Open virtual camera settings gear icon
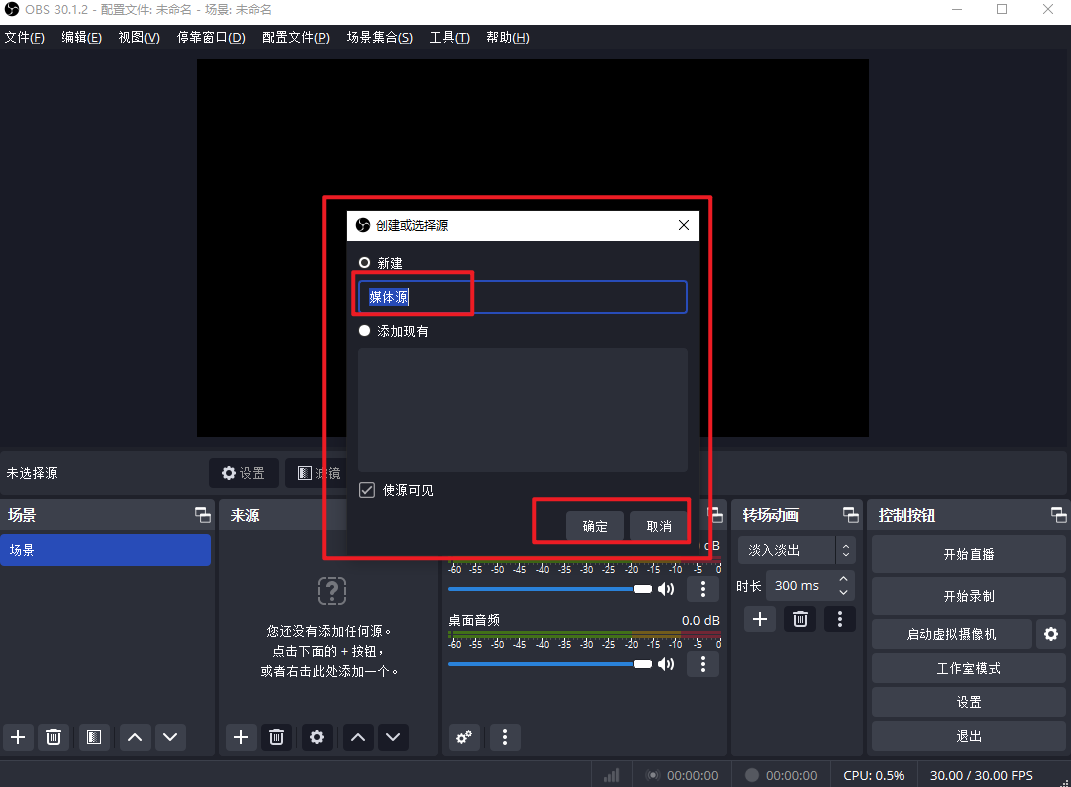Image resolution: width=1071 pixels, height=787 pixels. point(1050,634)
